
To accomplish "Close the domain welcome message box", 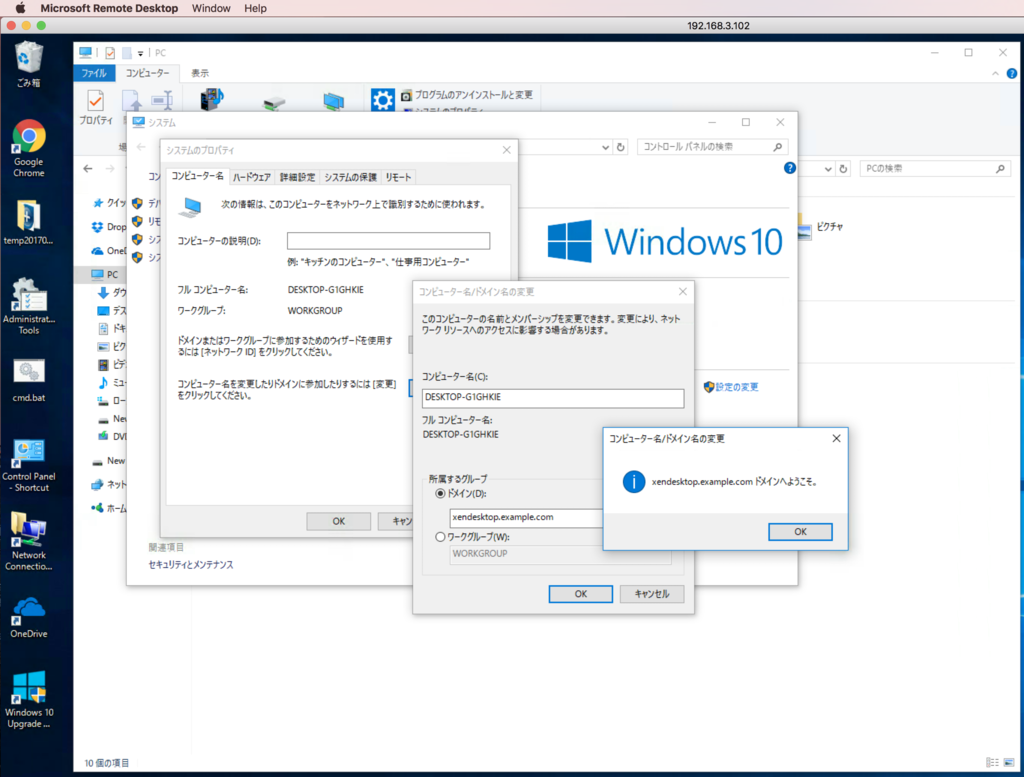I will coord(836,438).
